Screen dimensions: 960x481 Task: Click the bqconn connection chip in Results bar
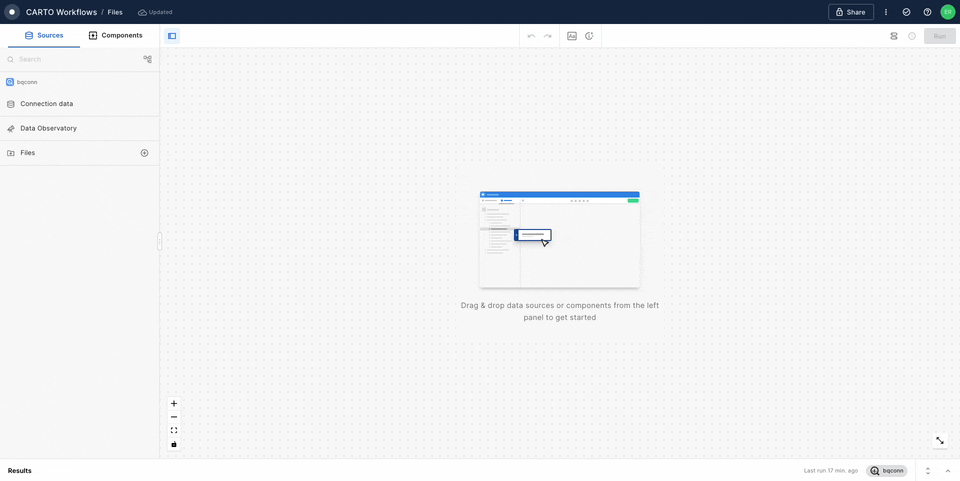click(887, 470)
